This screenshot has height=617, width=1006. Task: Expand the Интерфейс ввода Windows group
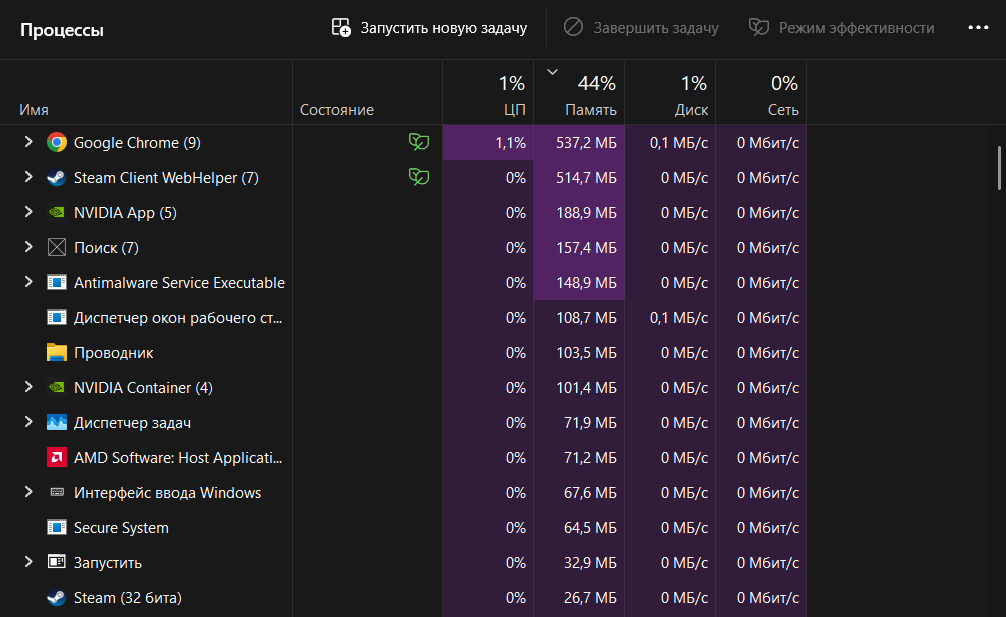[x=28, y=493]
